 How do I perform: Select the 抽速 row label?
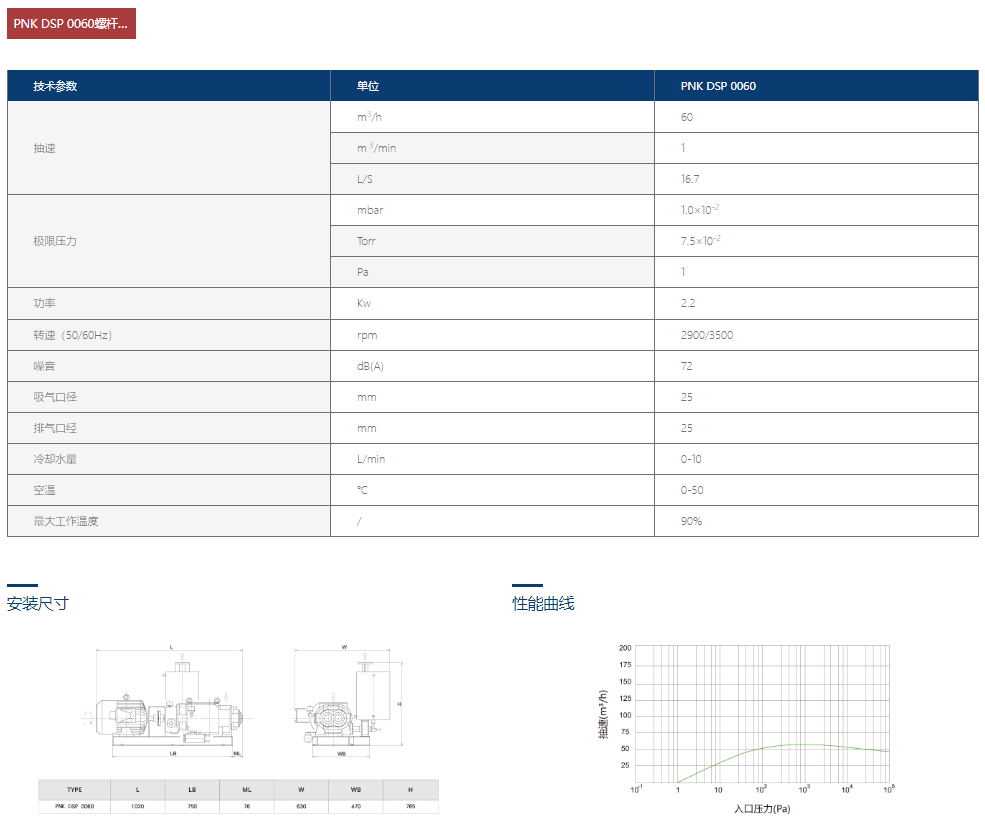(x=45, y=148)
